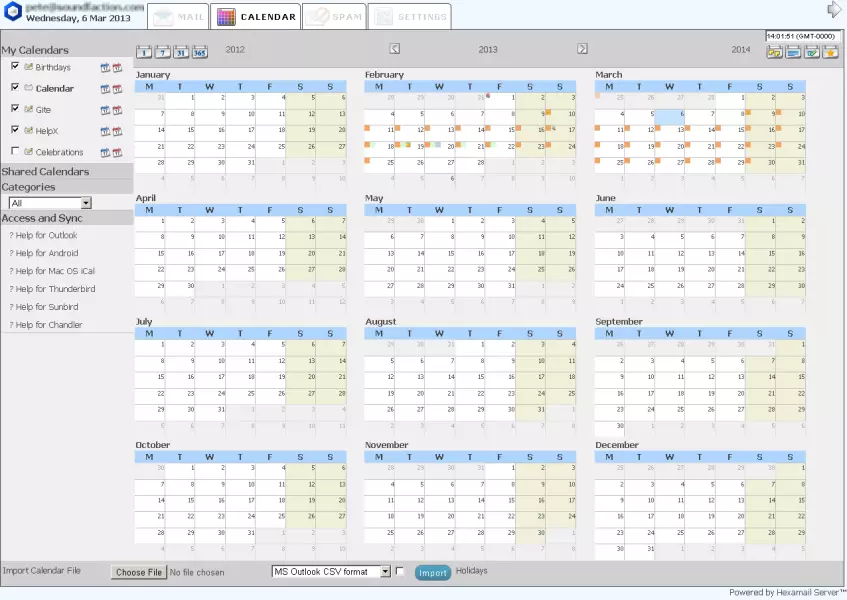The height and width of the screenshot is (600, 847).
Task: Click the logout arrow icon at top right
Action: (834, 10)
